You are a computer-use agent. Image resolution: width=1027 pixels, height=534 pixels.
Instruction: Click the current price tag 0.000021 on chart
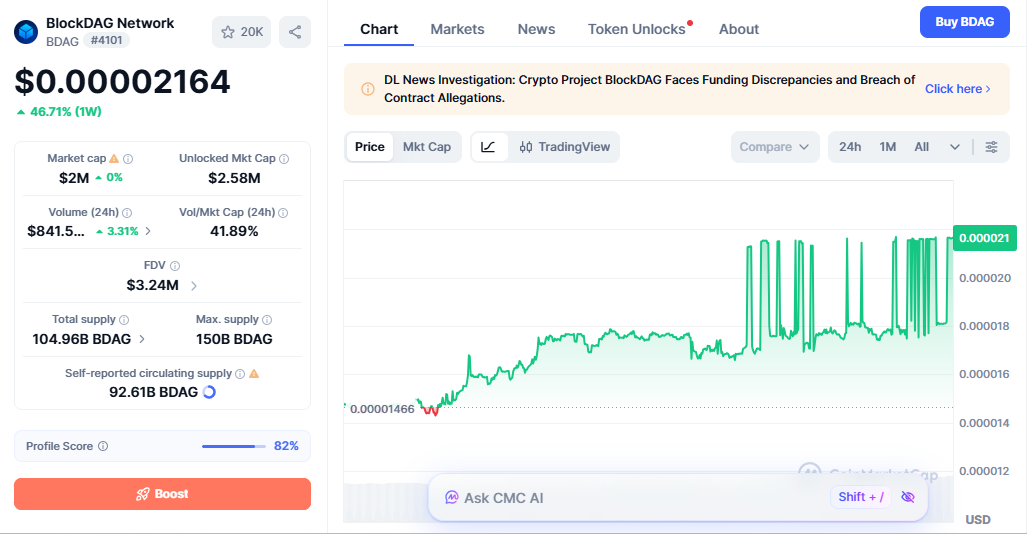coord(984,238)
